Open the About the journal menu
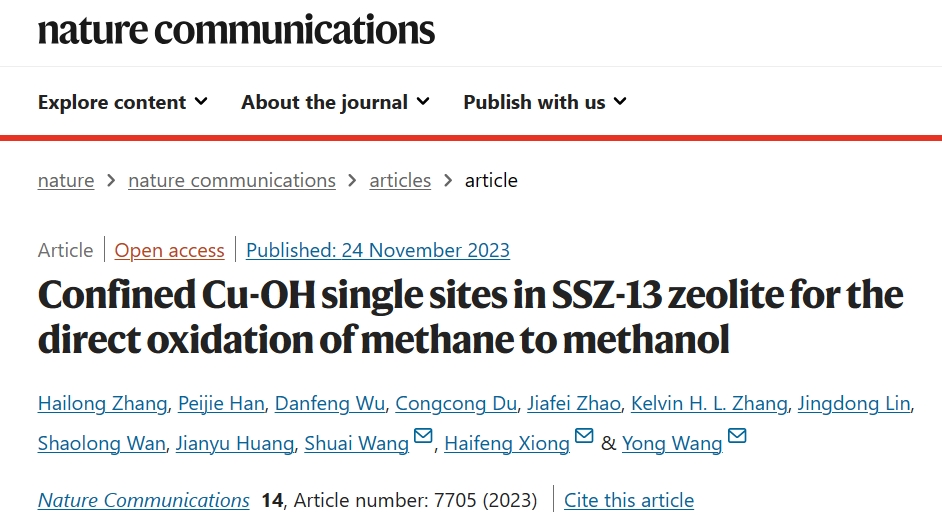The image size is (942, 524). coord(335,102)
